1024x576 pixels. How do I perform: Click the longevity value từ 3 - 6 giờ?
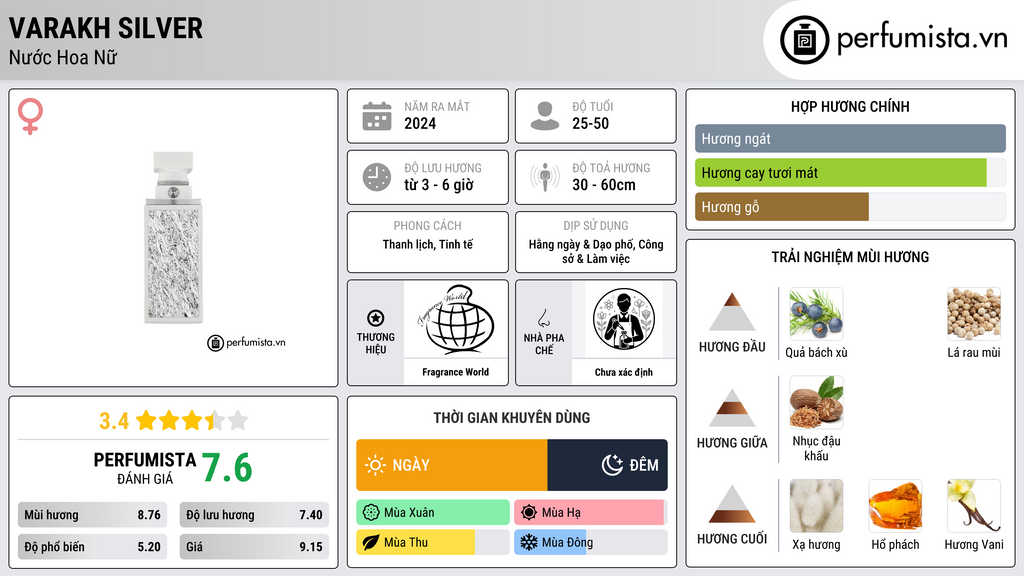tap(439, 185)
